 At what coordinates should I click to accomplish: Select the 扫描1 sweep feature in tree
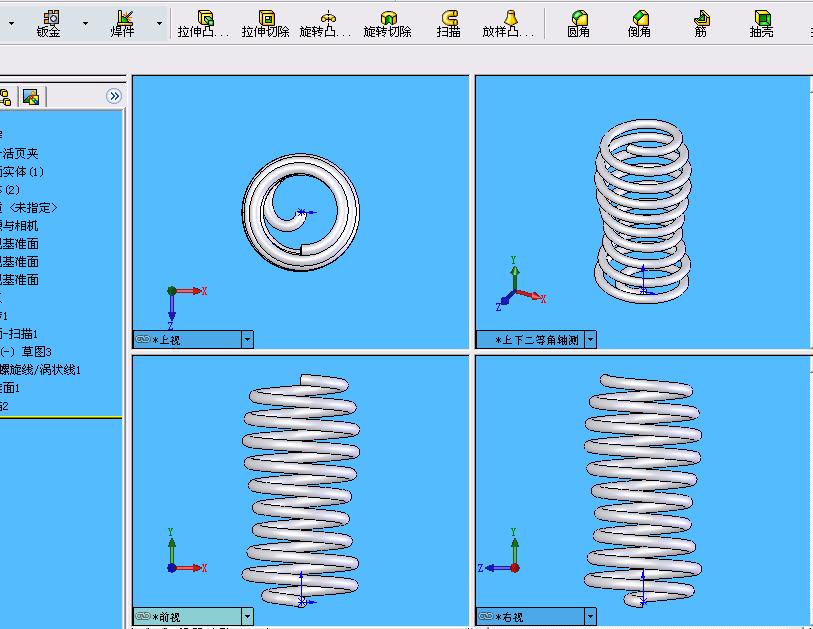tap(19, 333)
